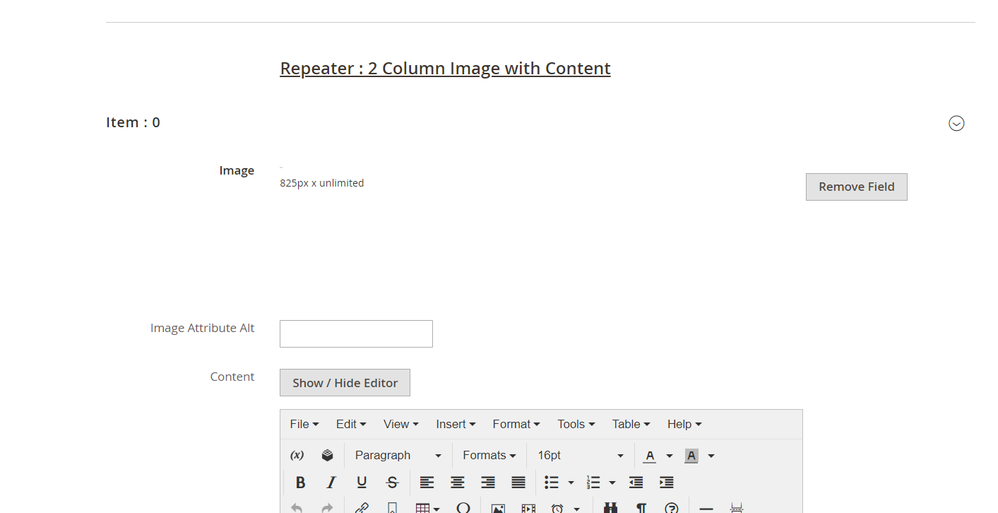Justify text alignment
The width and height of the screenshot is (998, 513).
coord(518,482)
